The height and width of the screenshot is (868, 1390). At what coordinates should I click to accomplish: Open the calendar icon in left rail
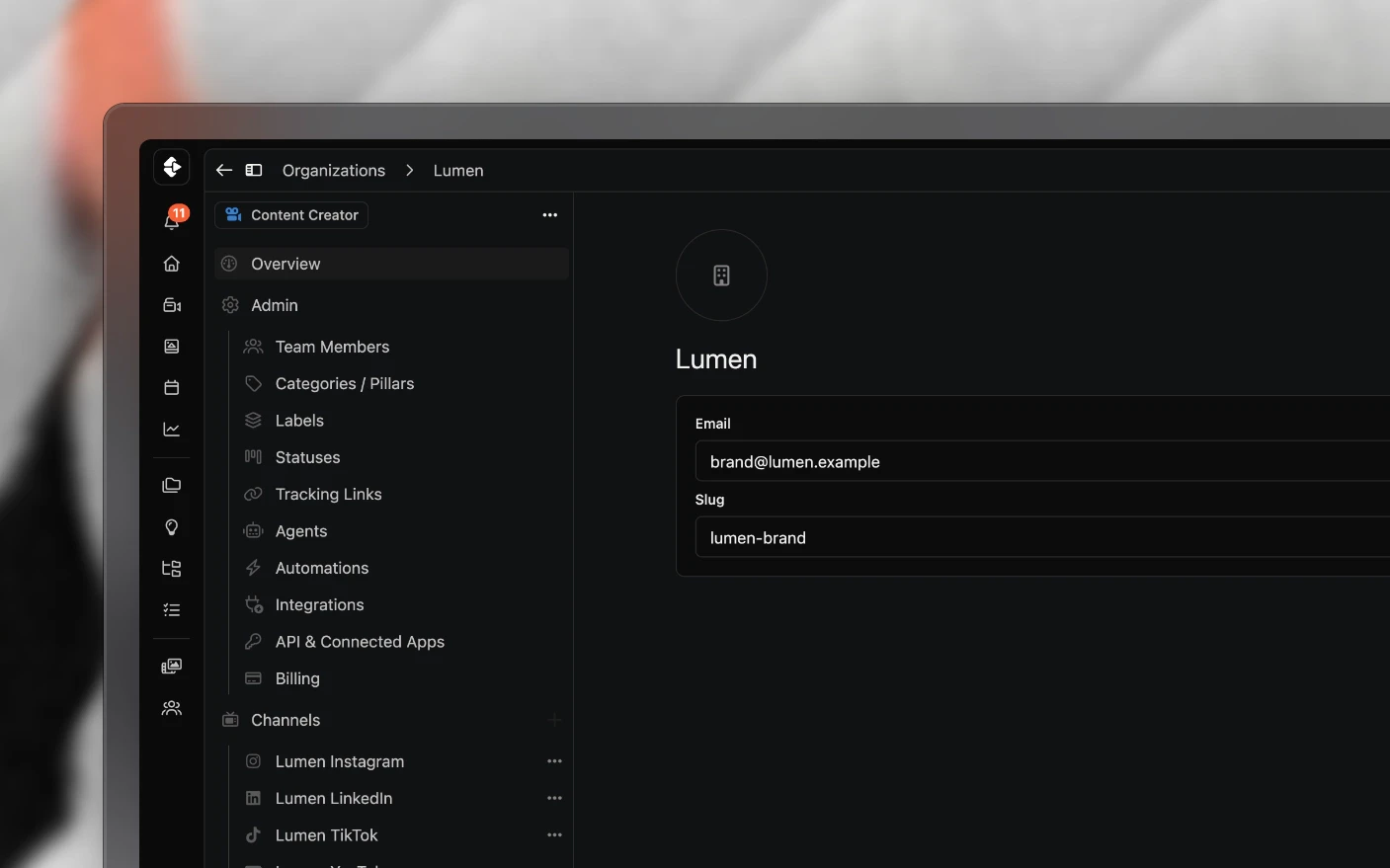click(x=172, y=388)
